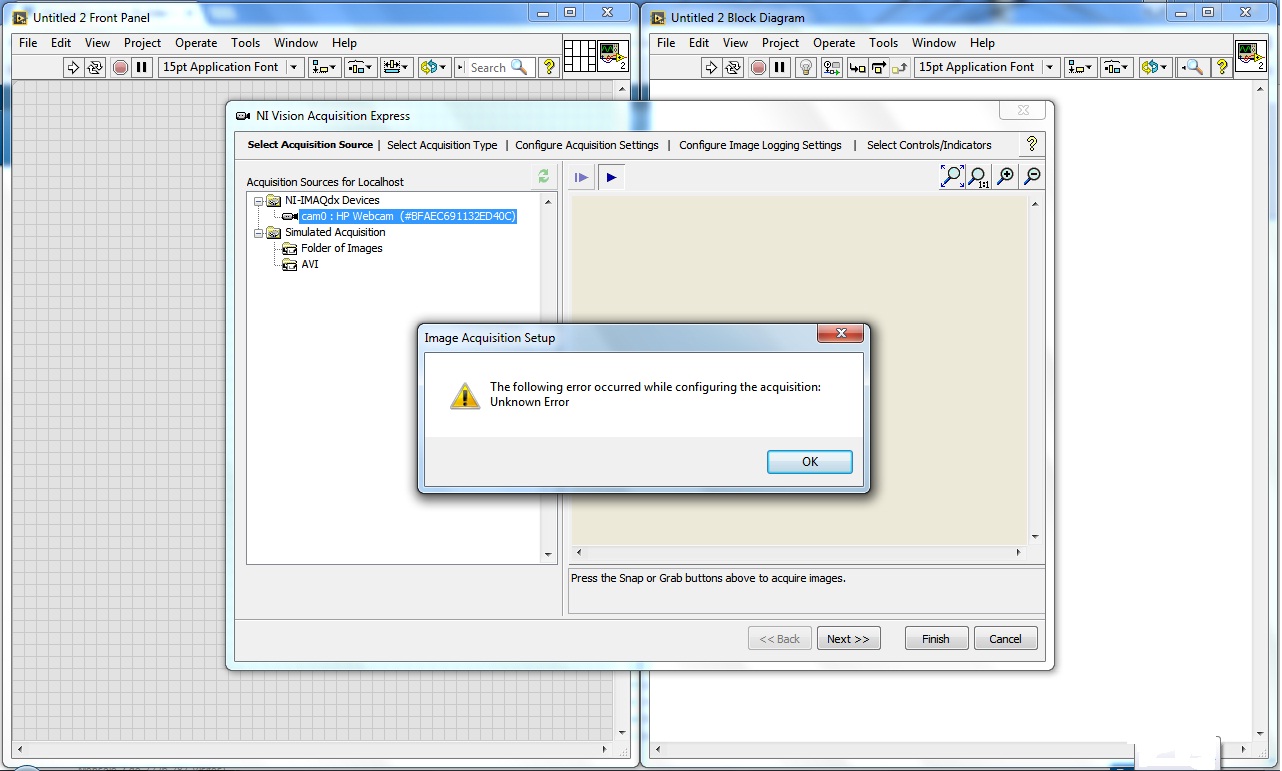Refresh the acquisition sources list

pos(543,176)
